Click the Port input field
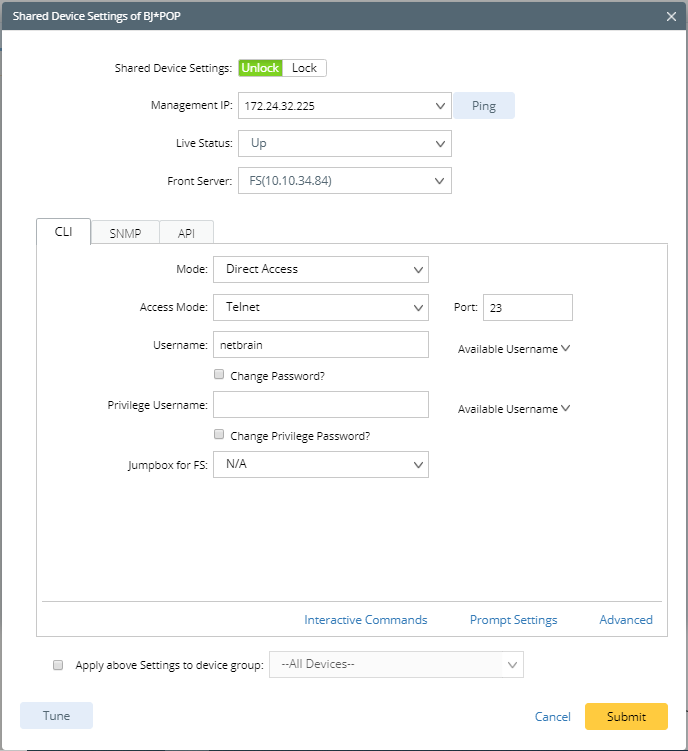Viewport: 688px width, 751px height. click(x=527, y=308)
